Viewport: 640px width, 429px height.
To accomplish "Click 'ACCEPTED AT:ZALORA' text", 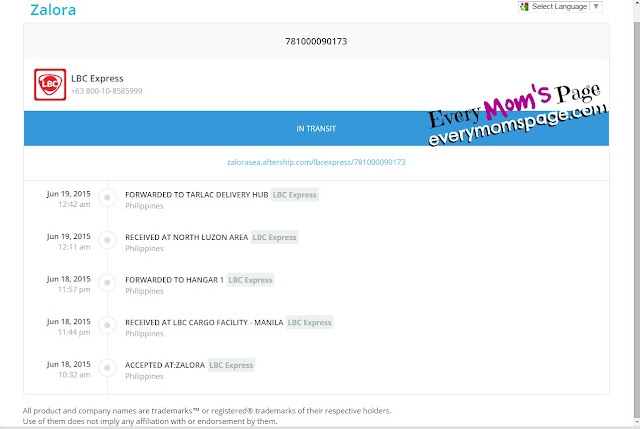I will coord(165,365).
